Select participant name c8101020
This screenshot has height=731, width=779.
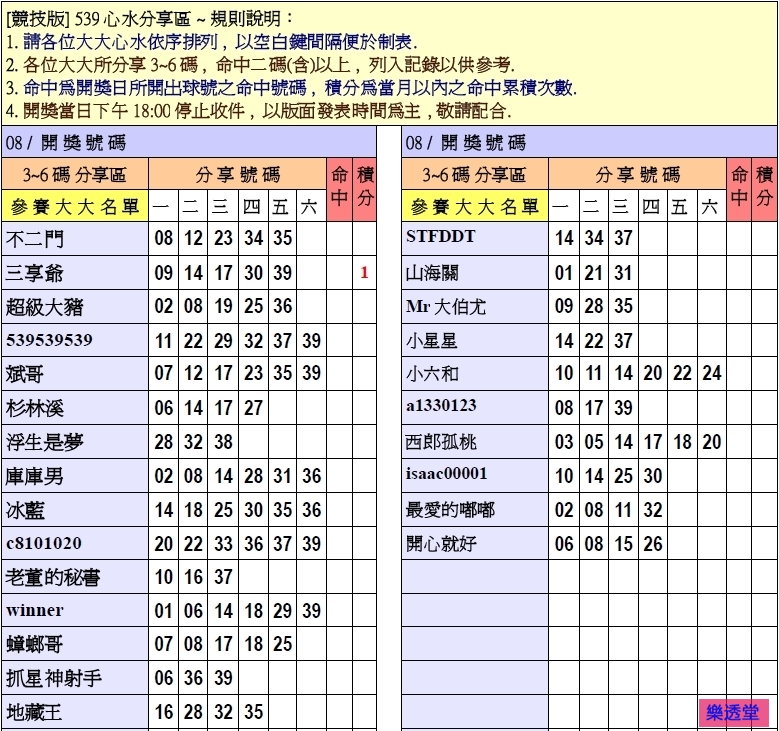(x=44, y=543)
